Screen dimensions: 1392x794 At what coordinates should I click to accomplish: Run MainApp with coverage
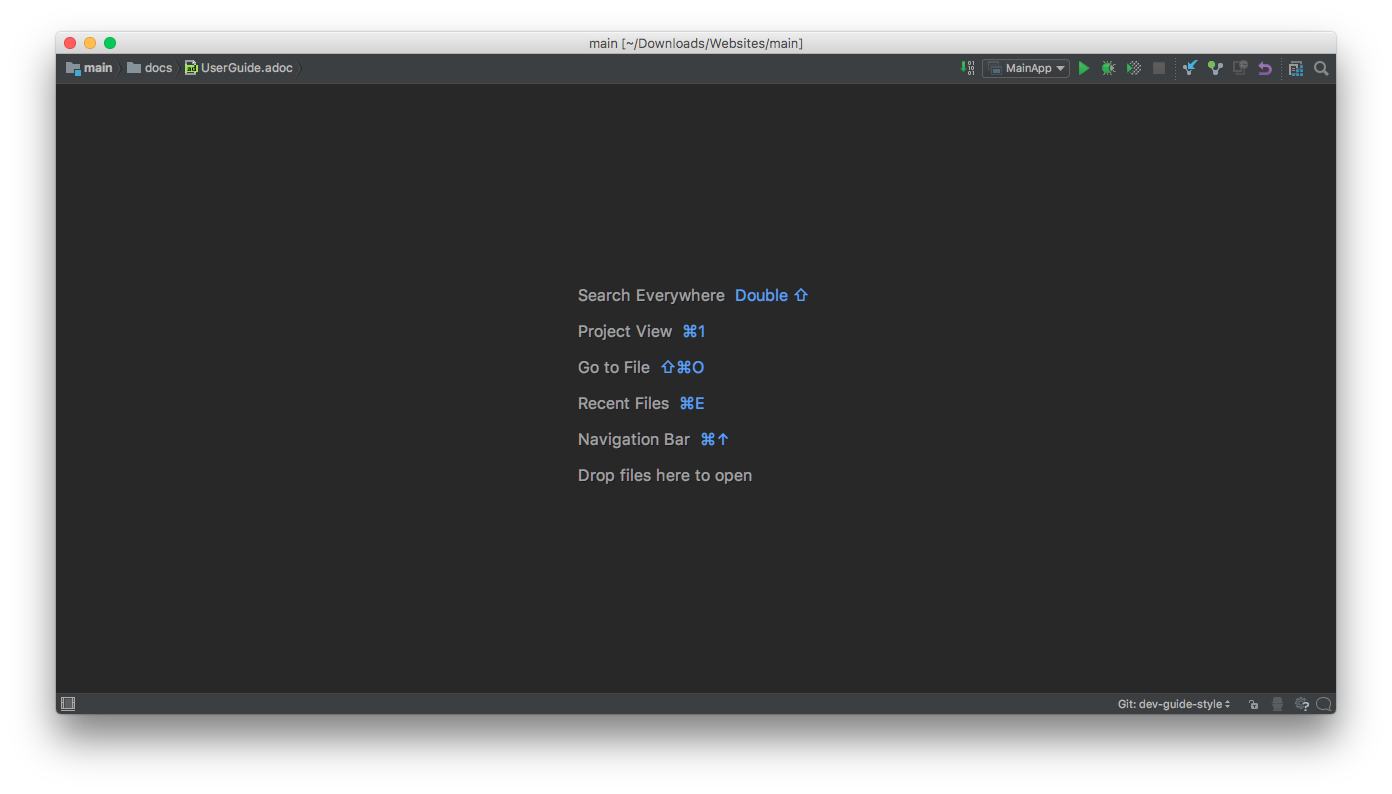coord(1134,68)
